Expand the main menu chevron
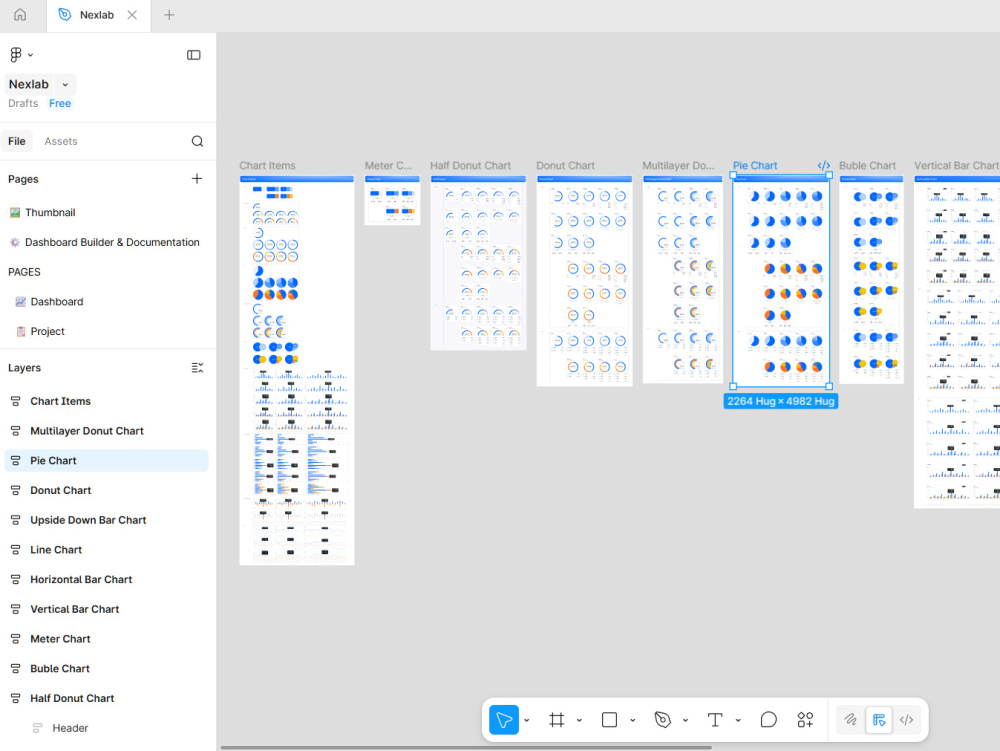Image resolution: width=1000 pixels, height=751 pixels. tap(31, 55)
